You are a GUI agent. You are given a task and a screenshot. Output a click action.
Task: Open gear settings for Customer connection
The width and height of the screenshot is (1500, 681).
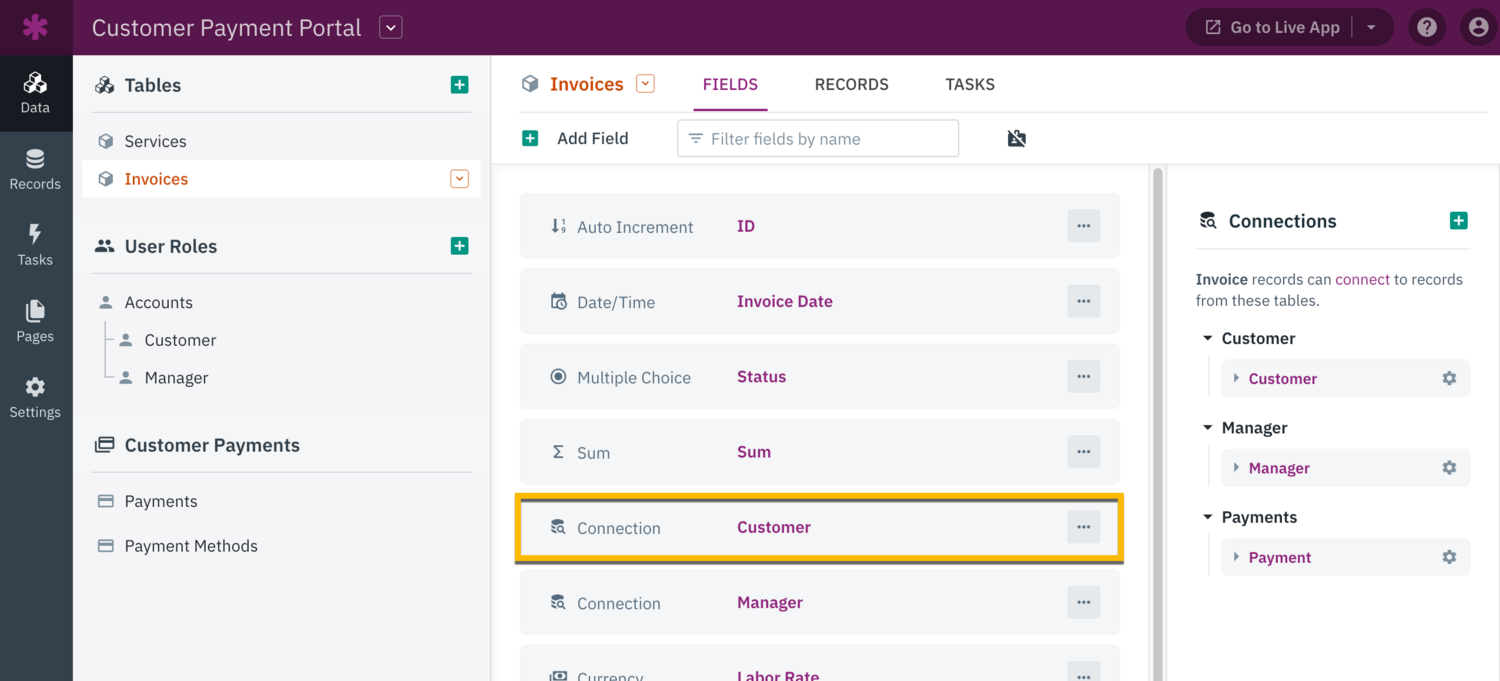point(1449,378)
